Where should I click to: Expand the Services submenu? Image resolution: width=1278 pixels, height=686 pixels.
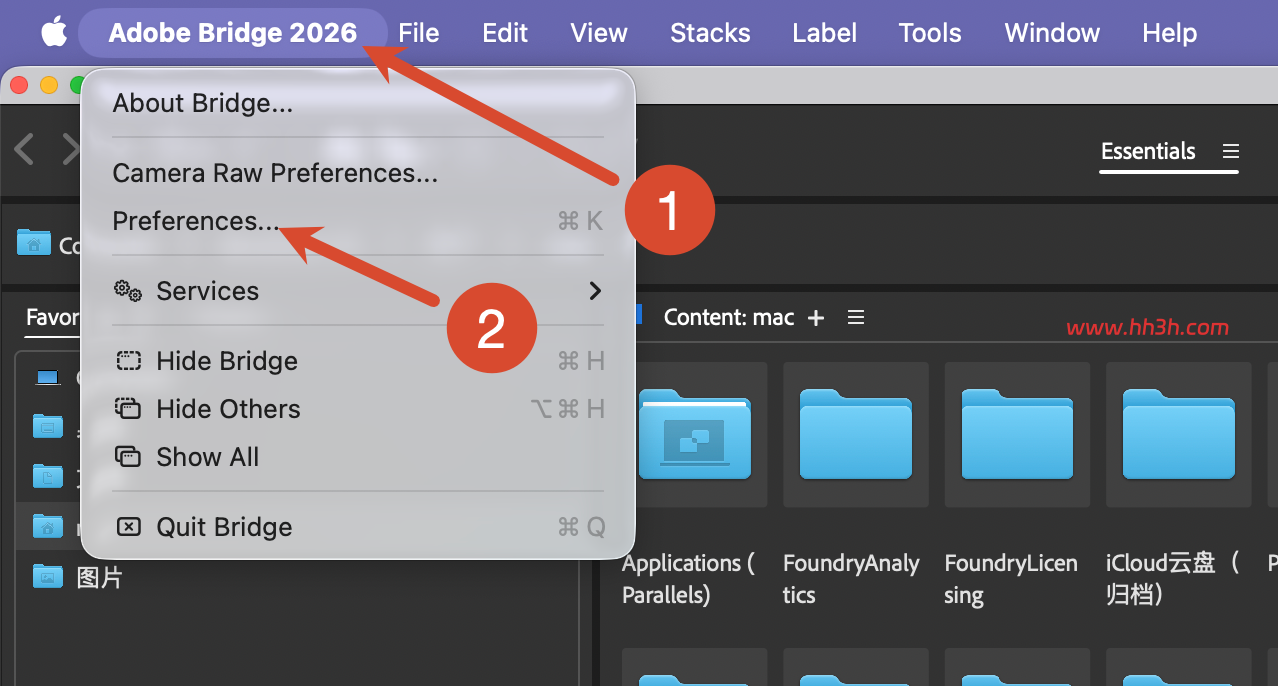[x=358, y=291]
